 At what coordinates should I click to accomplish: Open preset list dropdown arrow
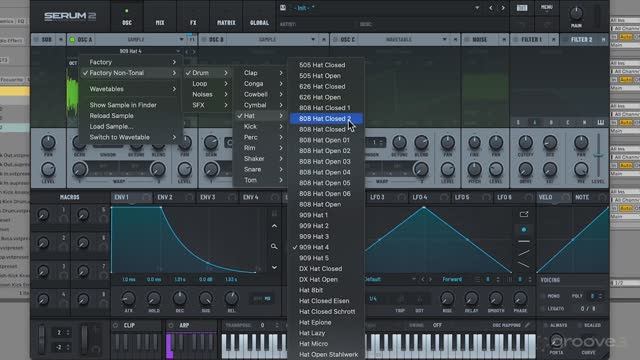pyautogui.click(x=477, y=8)
